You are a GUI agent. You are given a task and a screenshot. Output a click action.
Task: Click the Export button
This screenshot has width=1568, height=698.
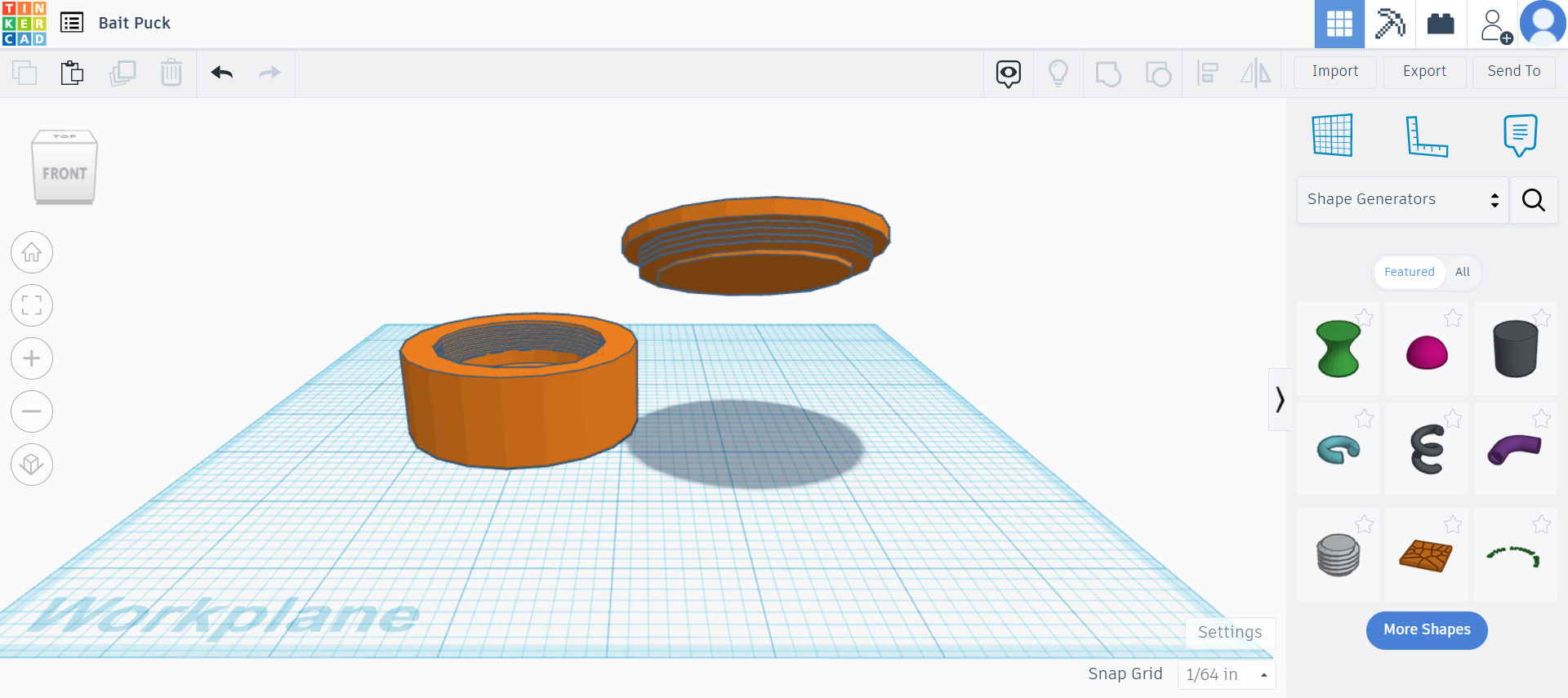pyautogui.click(x=1424, y=72)
